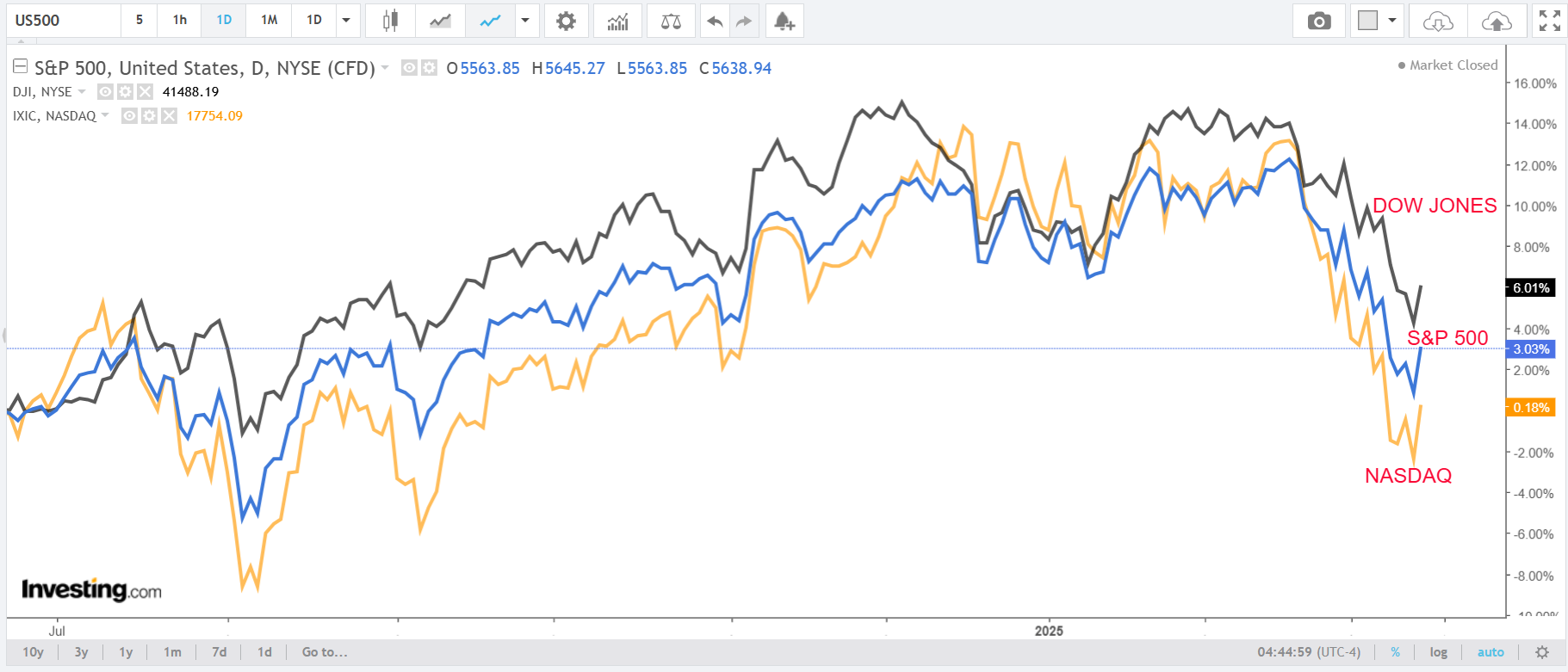Click the compare symbols scales icon
Image resolution: width=1568 pixels, height=672 pixels.
(671, 21)
